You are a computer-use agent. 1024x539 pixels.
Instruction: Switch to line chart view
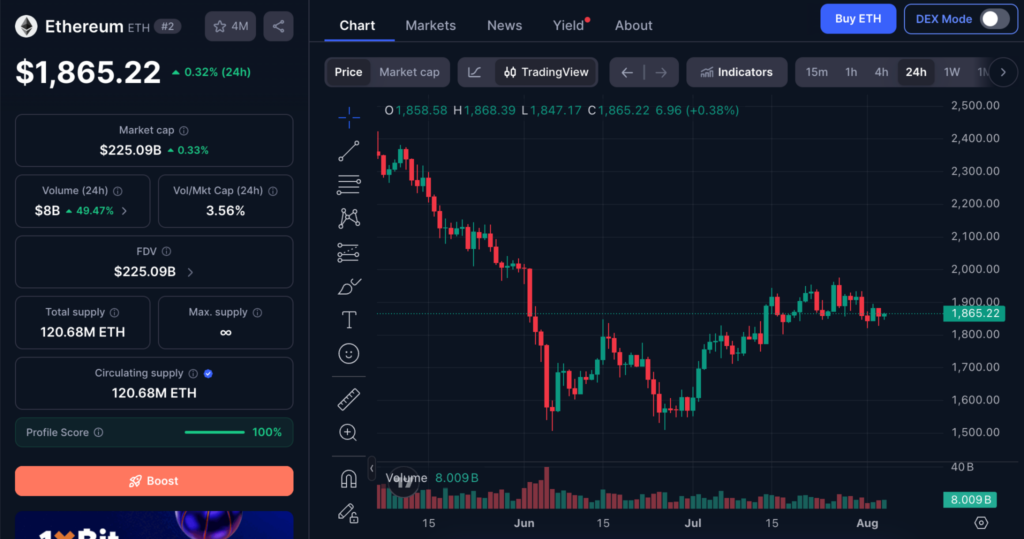(x=475, y=72)
